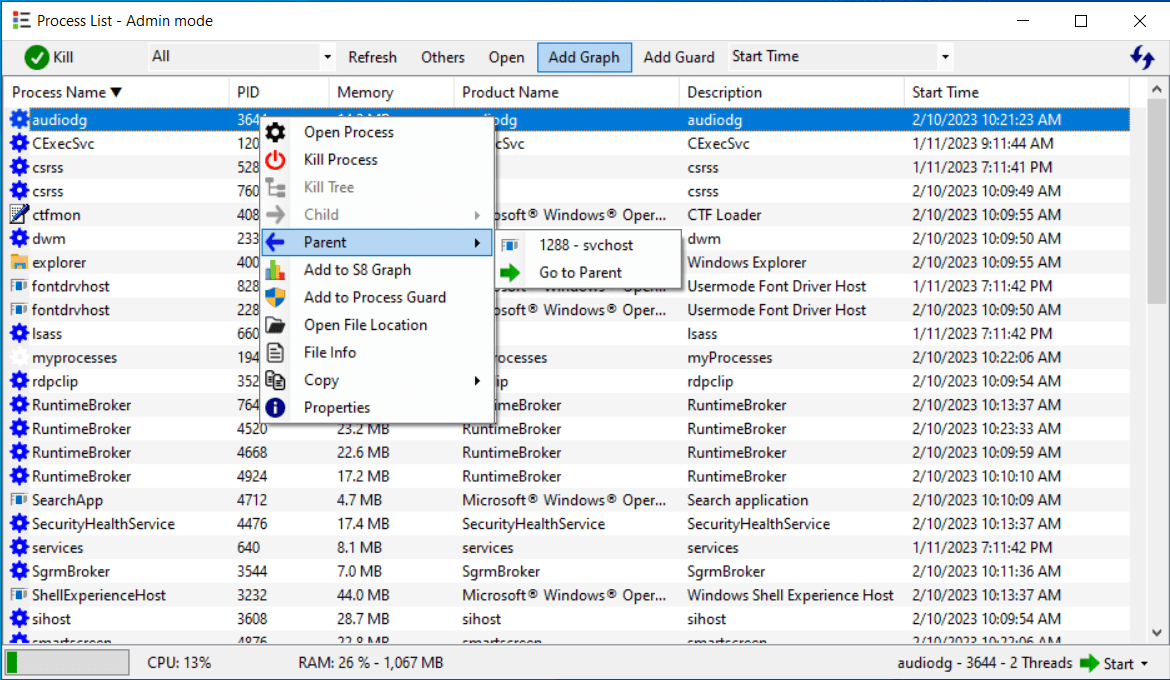Click the scrollbar down arrow
This screenshot has height=680, width=1170.
(1156, 633)
